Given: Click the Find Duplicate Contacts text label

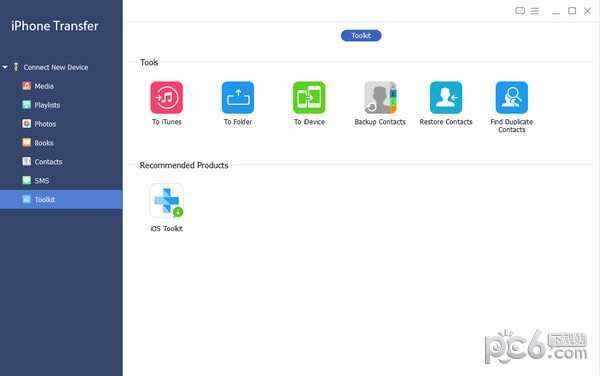Looking at the screenshot, I should click(512, 126).
